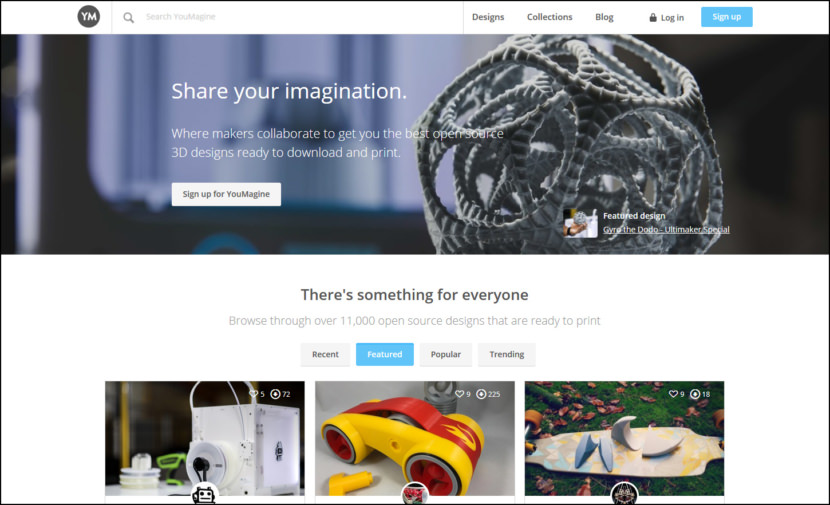830x505 pixels.
Task: Focus the Search YouMagine field
Action: pos(296,17)
